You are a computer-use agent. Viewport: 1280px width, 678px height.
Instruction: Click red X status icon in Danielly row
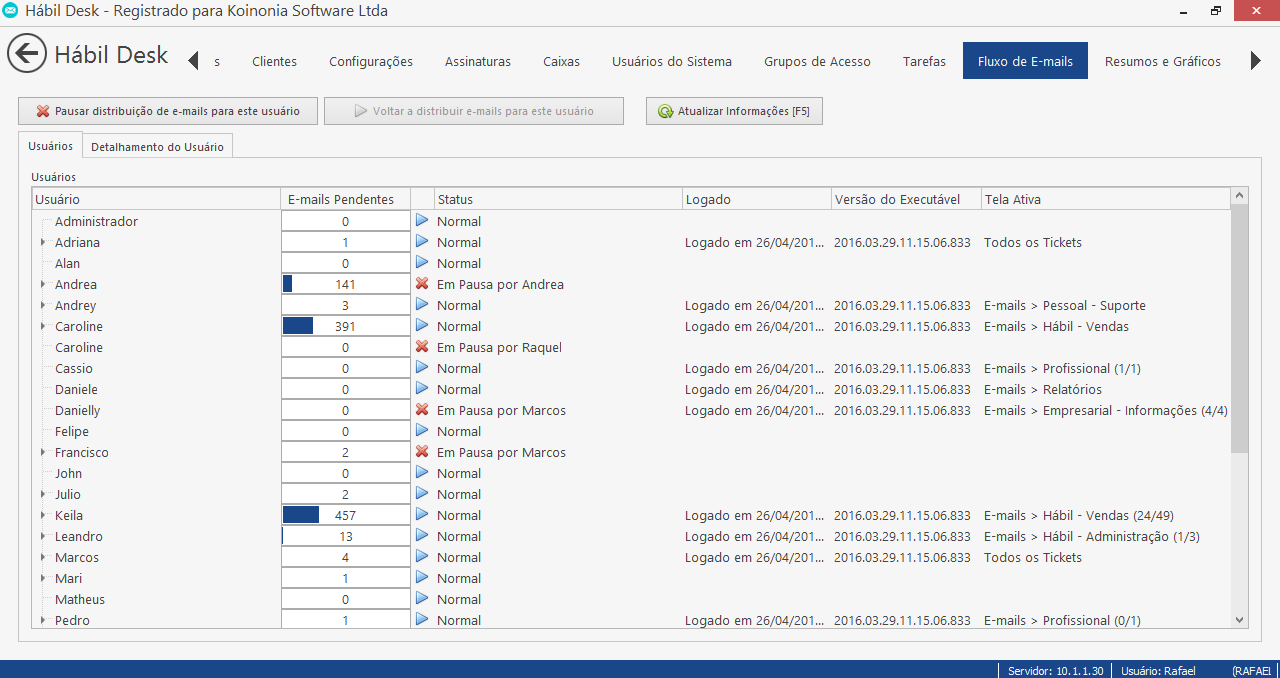422,410
